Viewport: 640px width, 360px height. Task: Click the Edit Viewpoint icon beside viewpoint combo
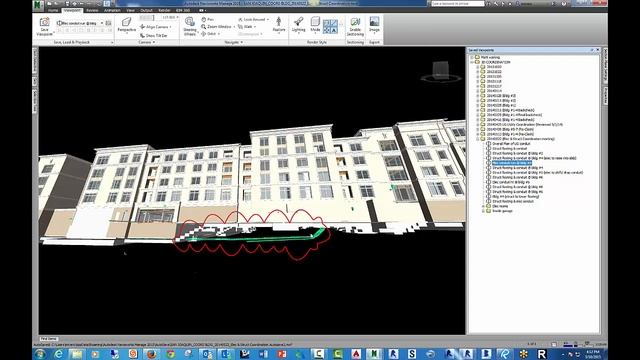tap(108, 23)
